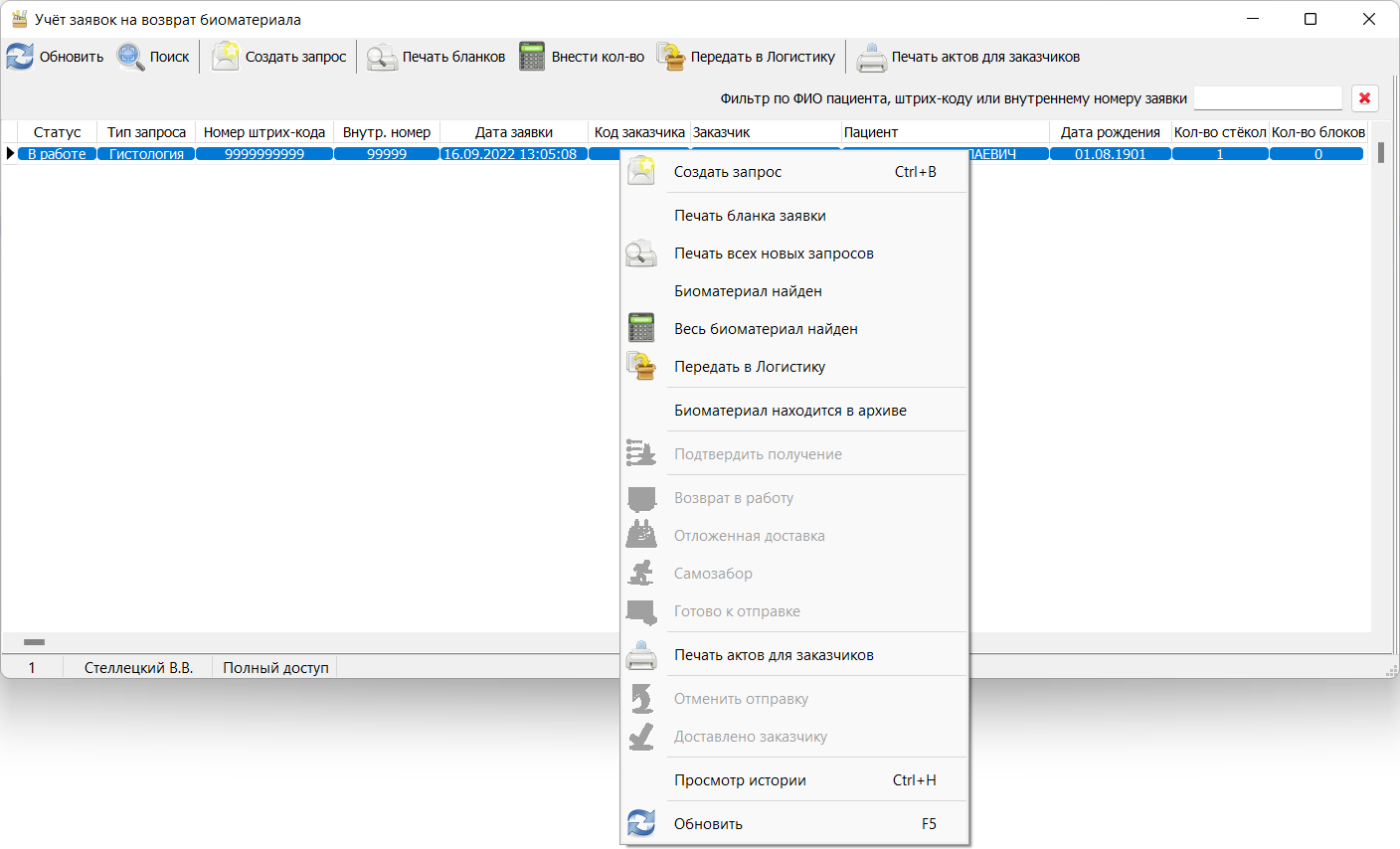Click the Дата заявки column header
This screenshot has height=849, width=1400.
(x=513, y=132)
